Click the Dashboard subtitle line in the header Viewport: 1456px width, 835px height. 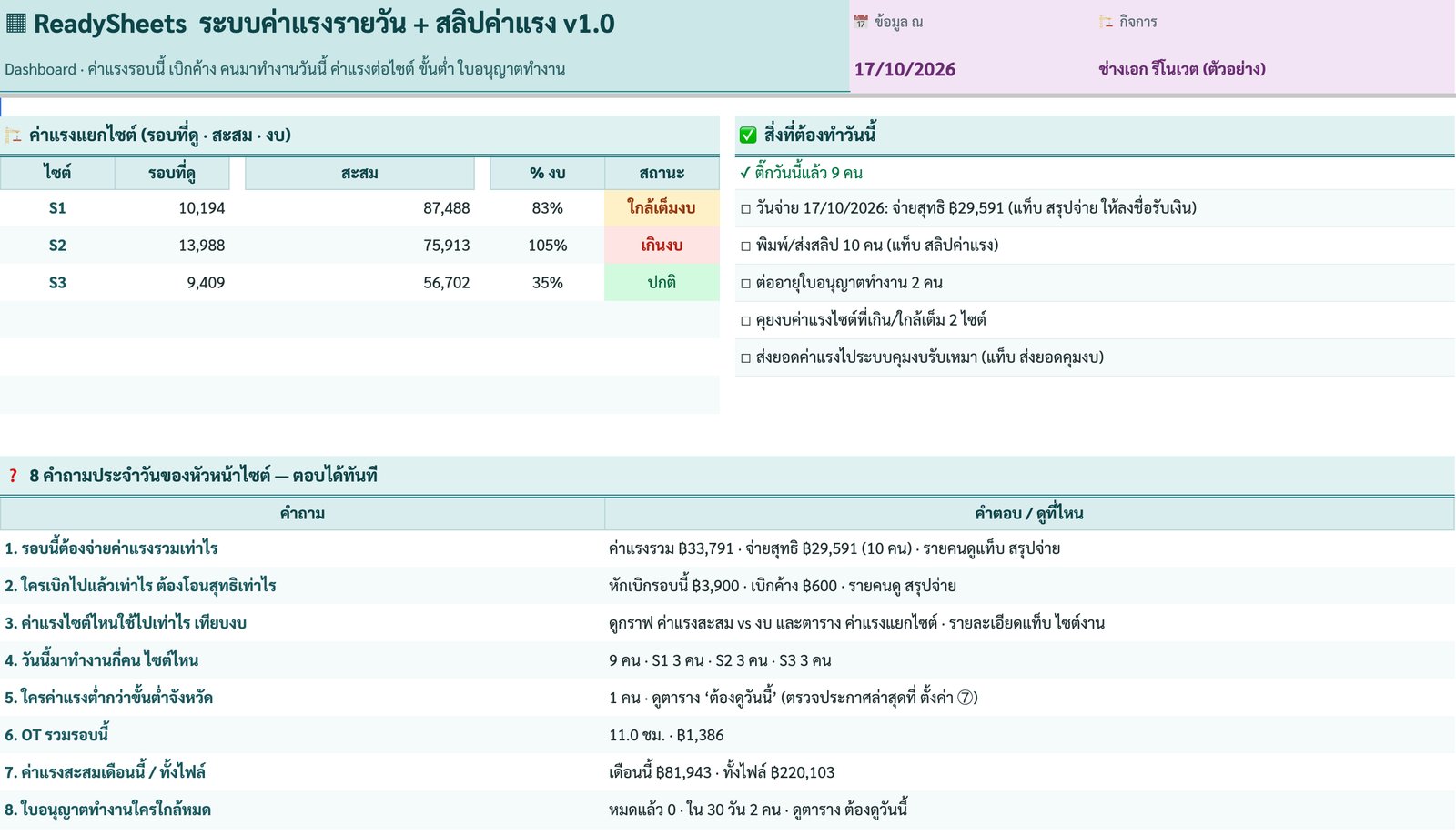click(285, 69)
